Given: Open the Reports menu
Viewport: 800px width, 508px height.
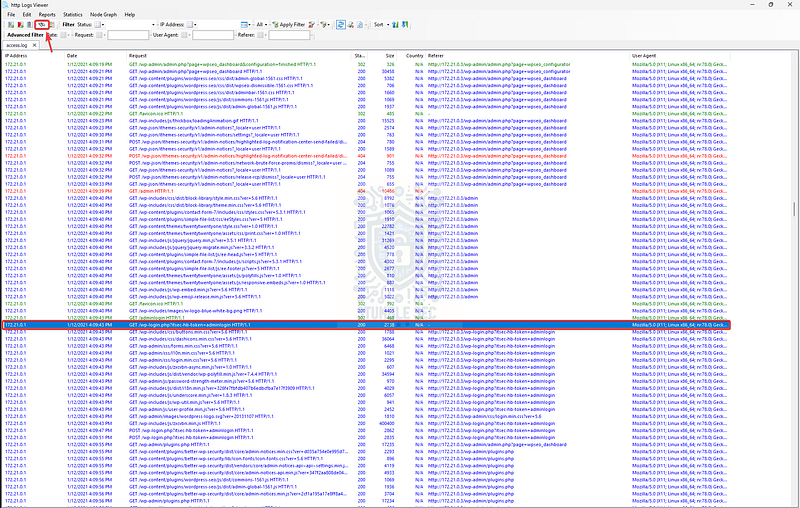Looking at the screenshot, I should tap(47, 15).
